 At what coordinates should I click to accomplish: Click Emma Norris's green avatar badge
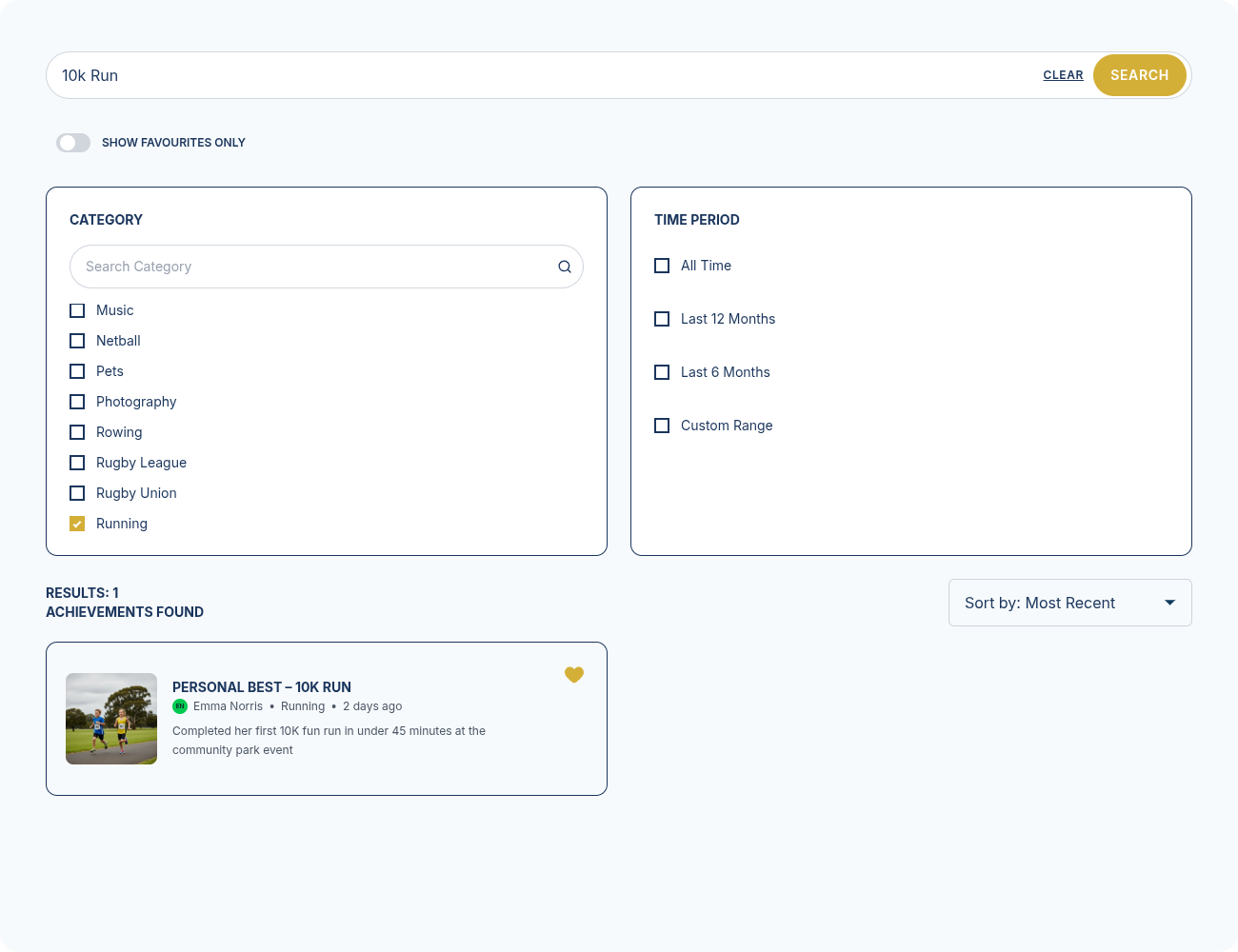click(180, 706)
